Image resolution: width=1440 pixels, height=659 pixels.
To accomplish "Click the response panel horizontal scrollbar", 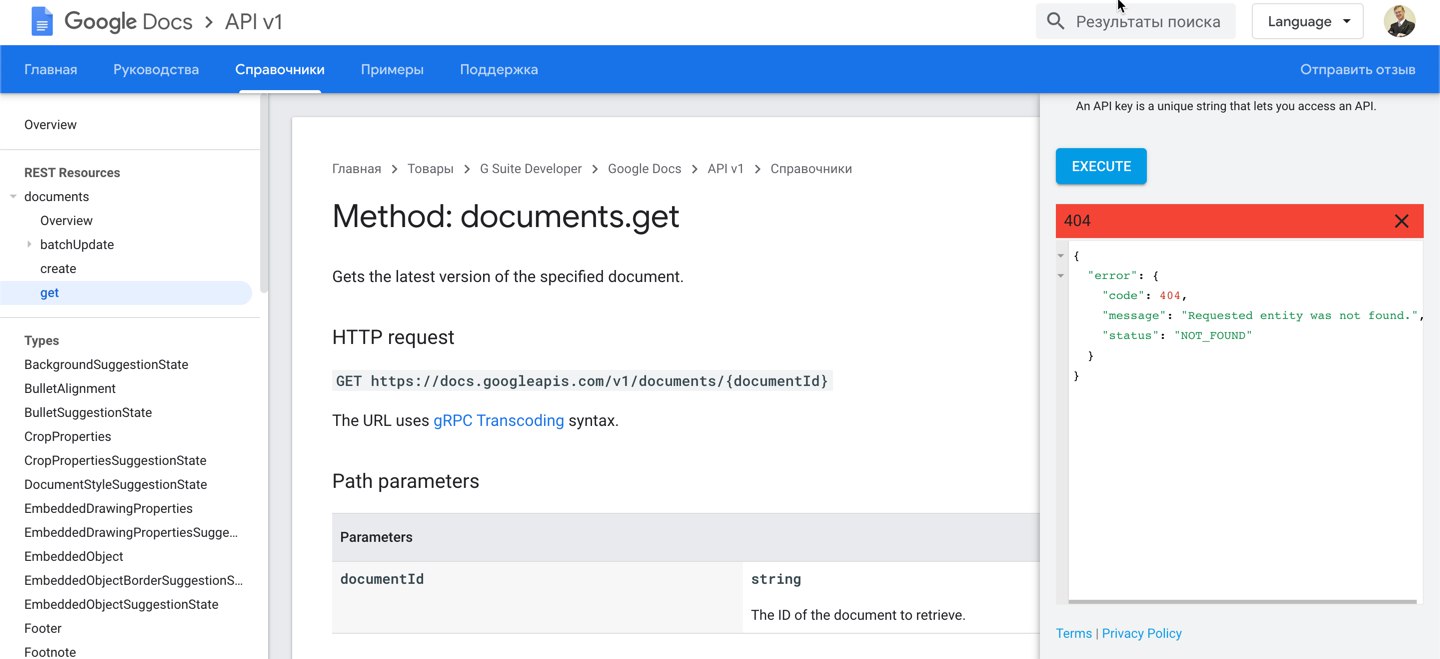I will [1243, 602].
